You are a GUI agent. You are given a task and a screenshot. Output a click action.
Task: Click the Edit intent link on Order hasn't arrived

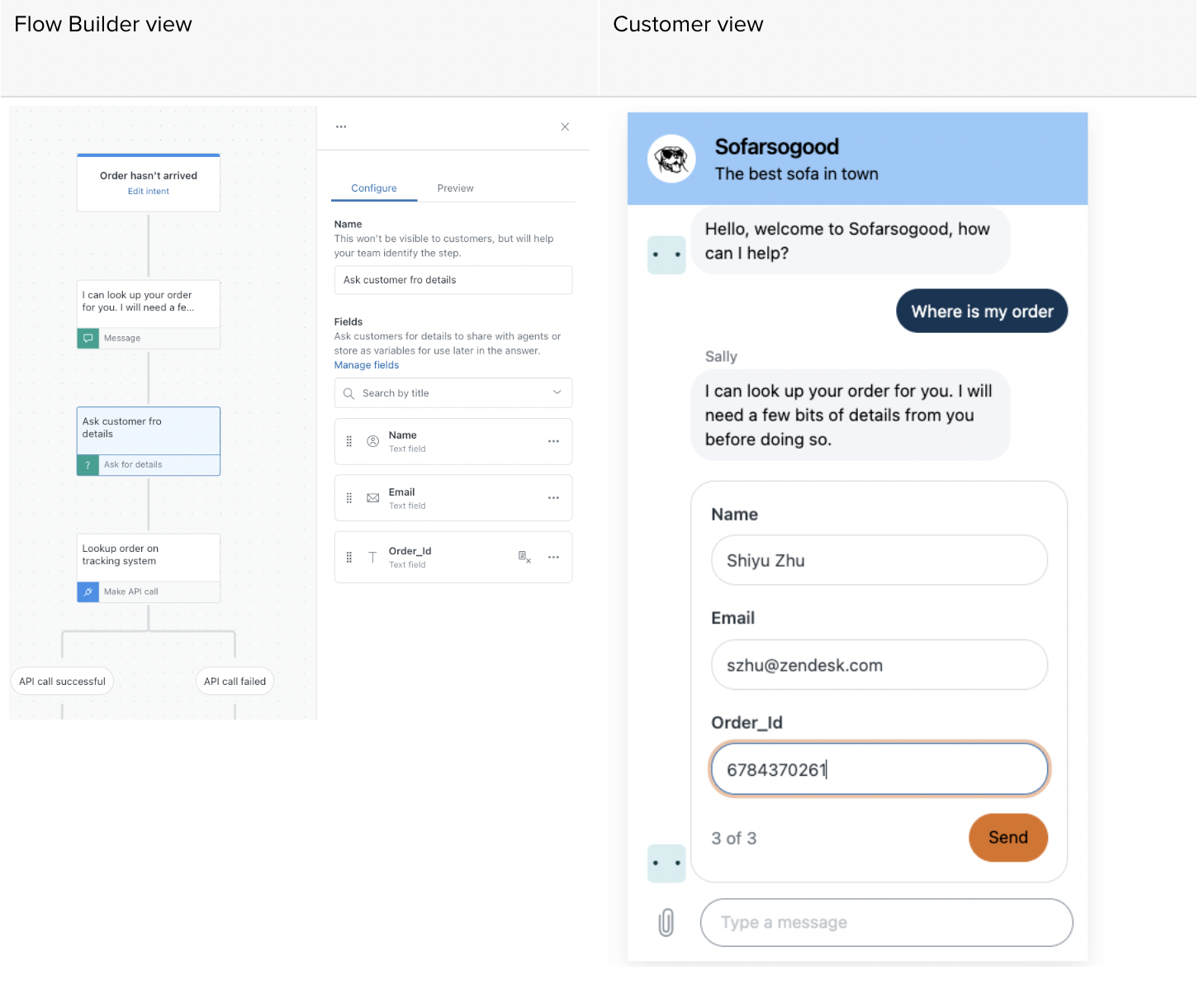click(148, 191)
